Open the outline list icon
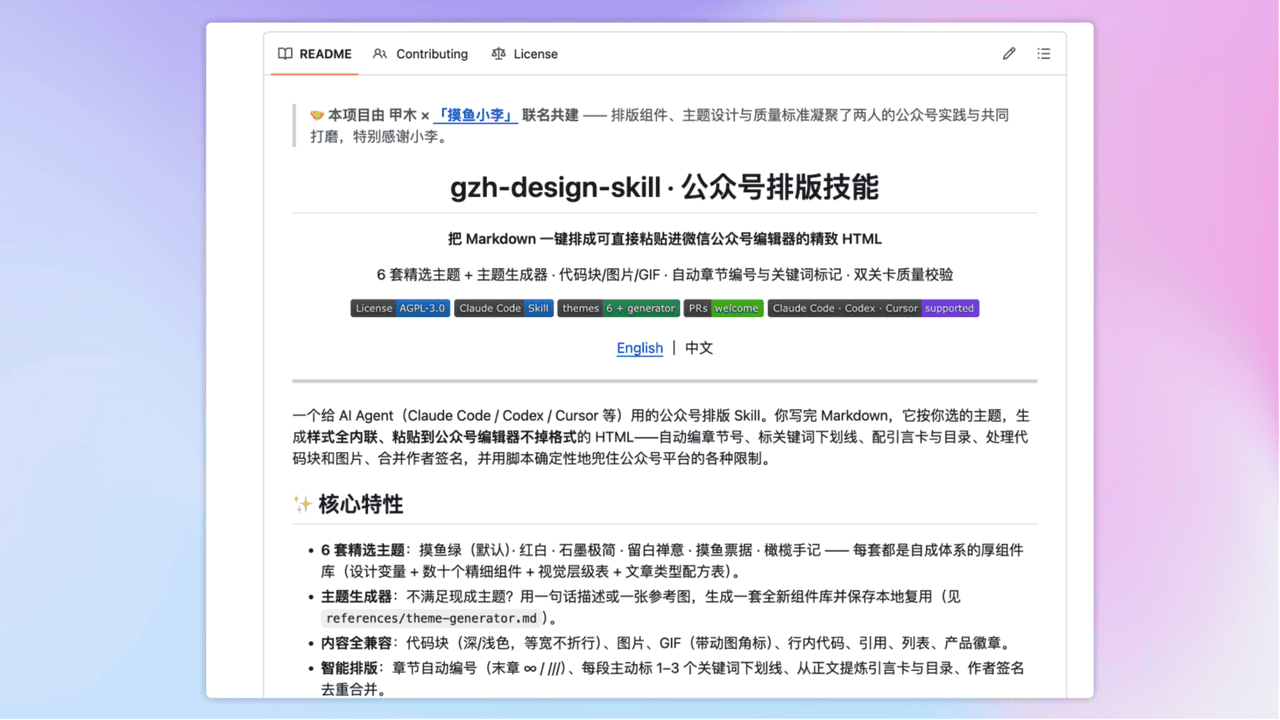Screen dimensions: 1280x720 point(1043,54)
